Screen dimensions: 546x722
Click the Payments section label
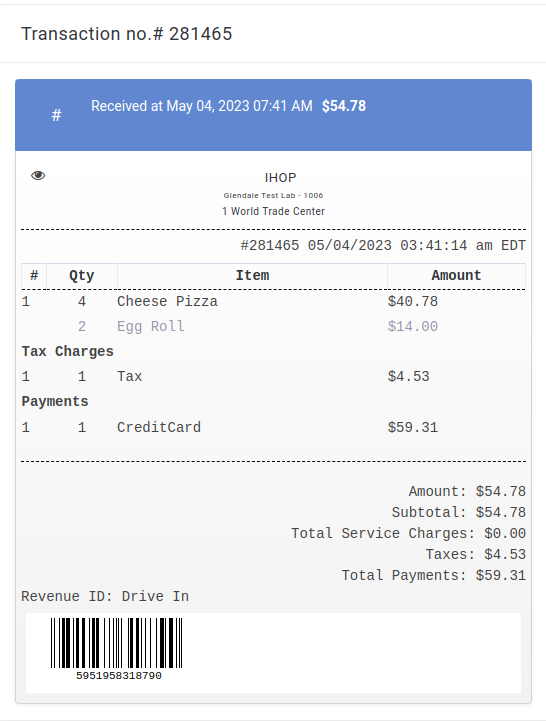pos(55,402)
